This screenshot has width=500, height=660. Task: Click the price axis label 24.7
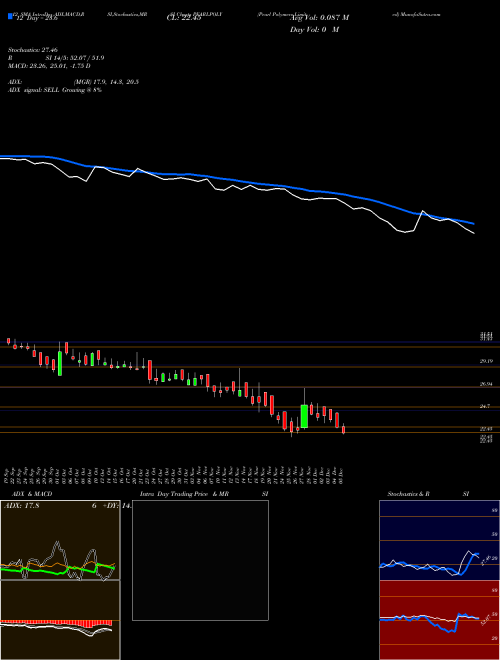(485, 406)
